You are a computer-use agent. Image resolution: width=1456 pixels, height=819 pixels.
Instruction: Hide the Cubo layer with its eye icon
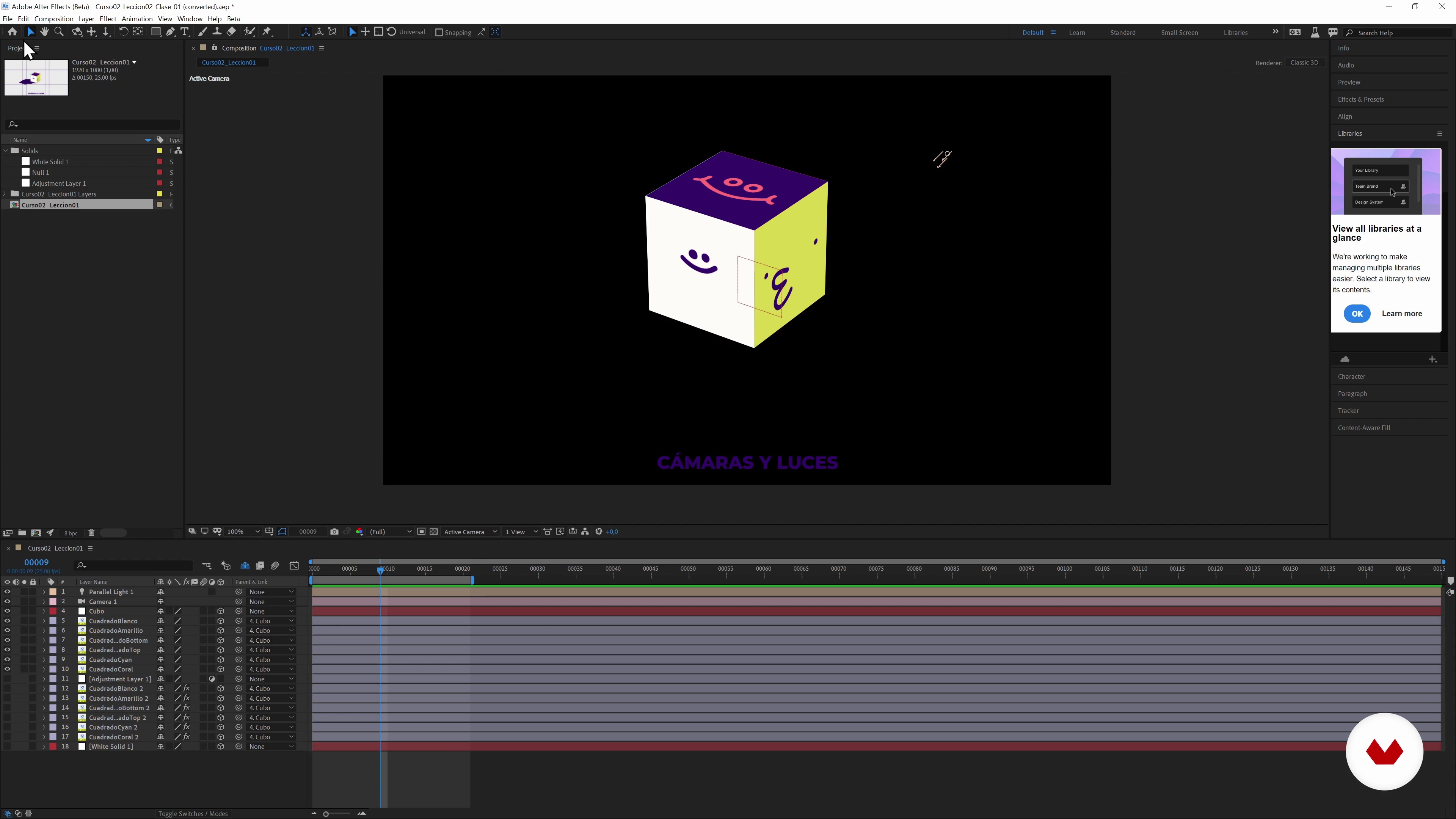pyautogui.click(x=7, y=611)
